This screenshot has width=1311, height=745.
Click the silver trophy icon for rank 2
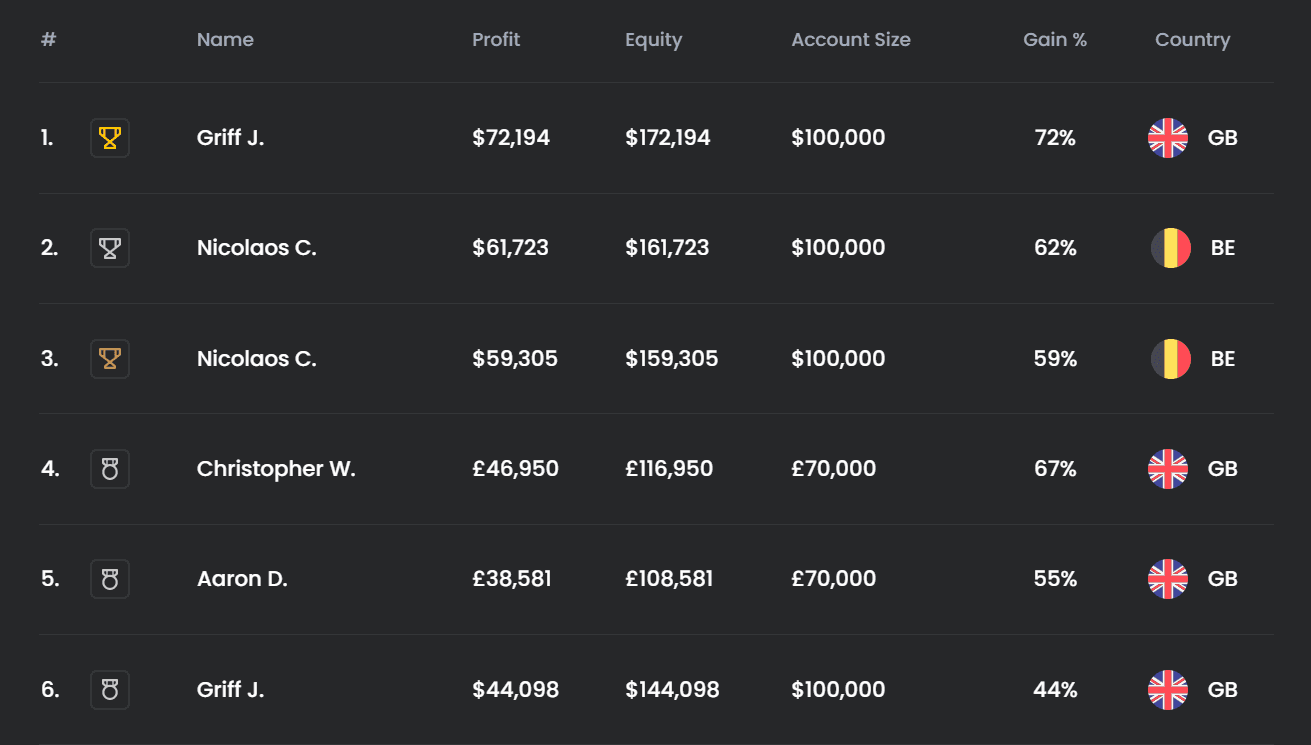(x=110, y=248)
